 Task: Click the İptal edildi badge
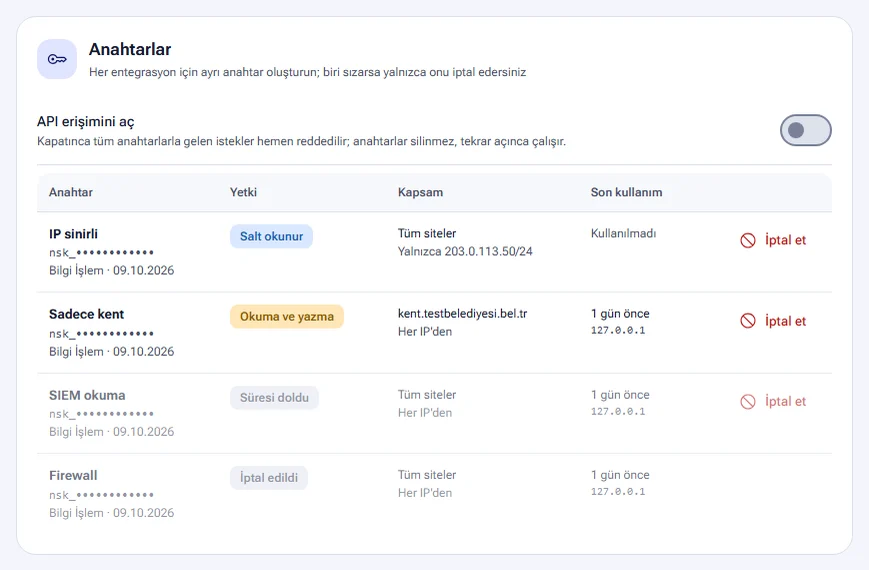tap(269, 478)
